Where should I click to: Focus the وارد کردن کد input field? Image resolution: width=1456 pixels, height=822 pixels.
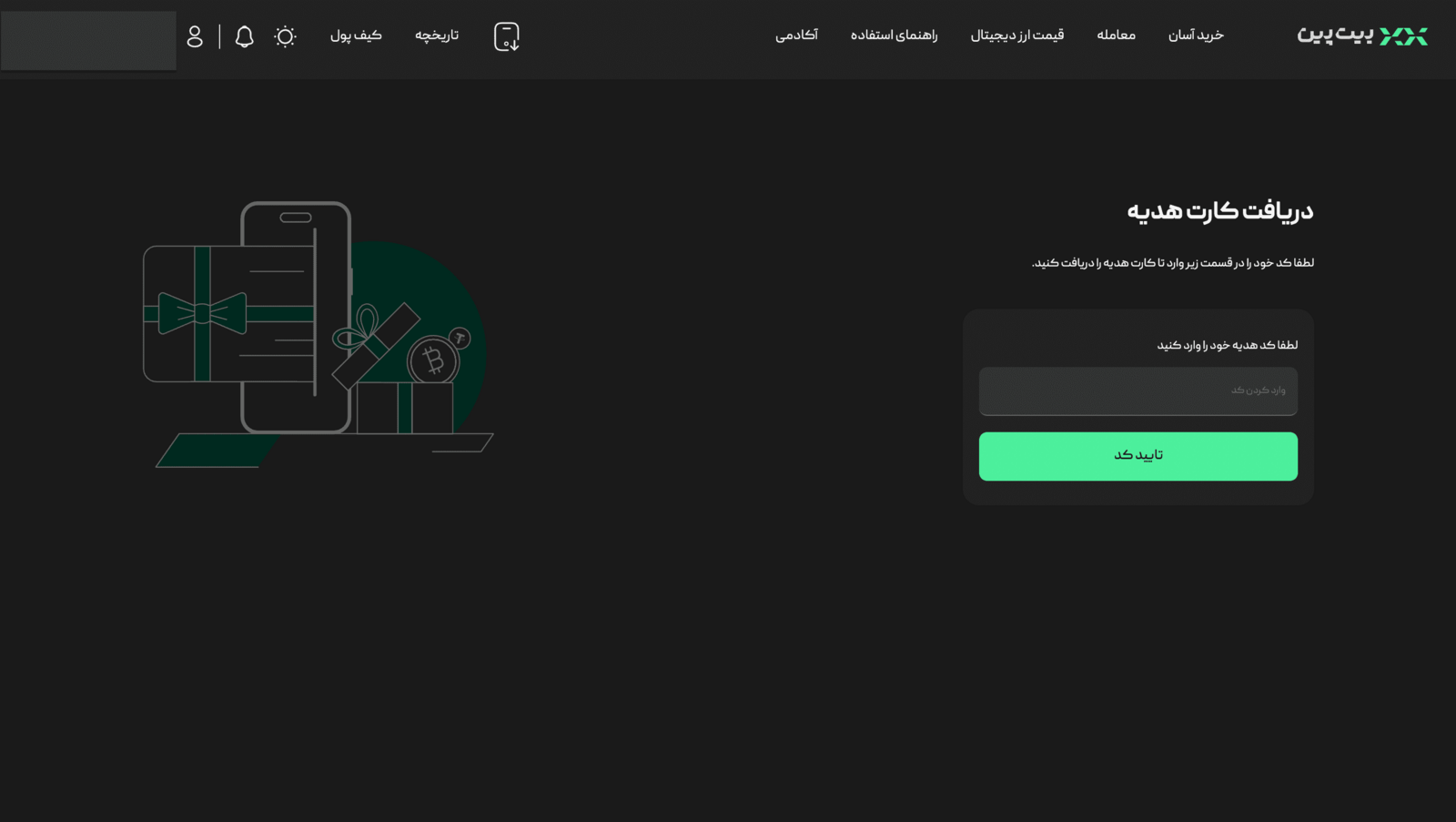pyautogui.click(x=1137, y=391)
